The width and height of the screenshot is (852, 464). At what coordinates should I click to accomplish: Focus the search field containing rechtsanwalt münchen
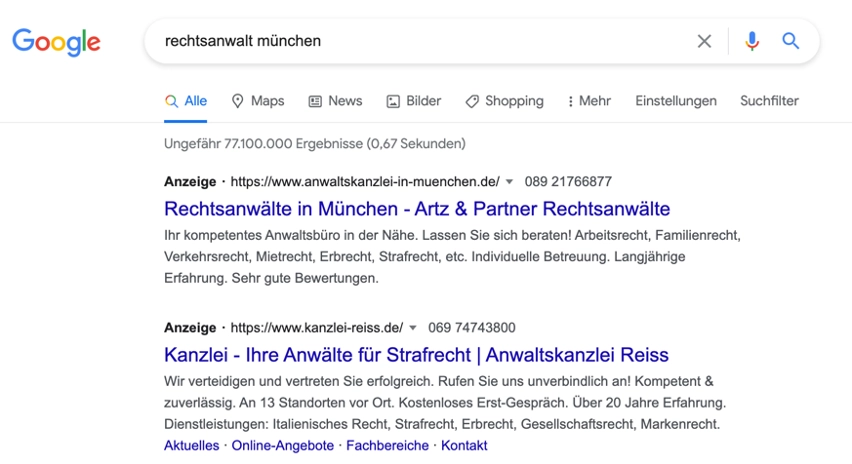click(x=420, y=41)
